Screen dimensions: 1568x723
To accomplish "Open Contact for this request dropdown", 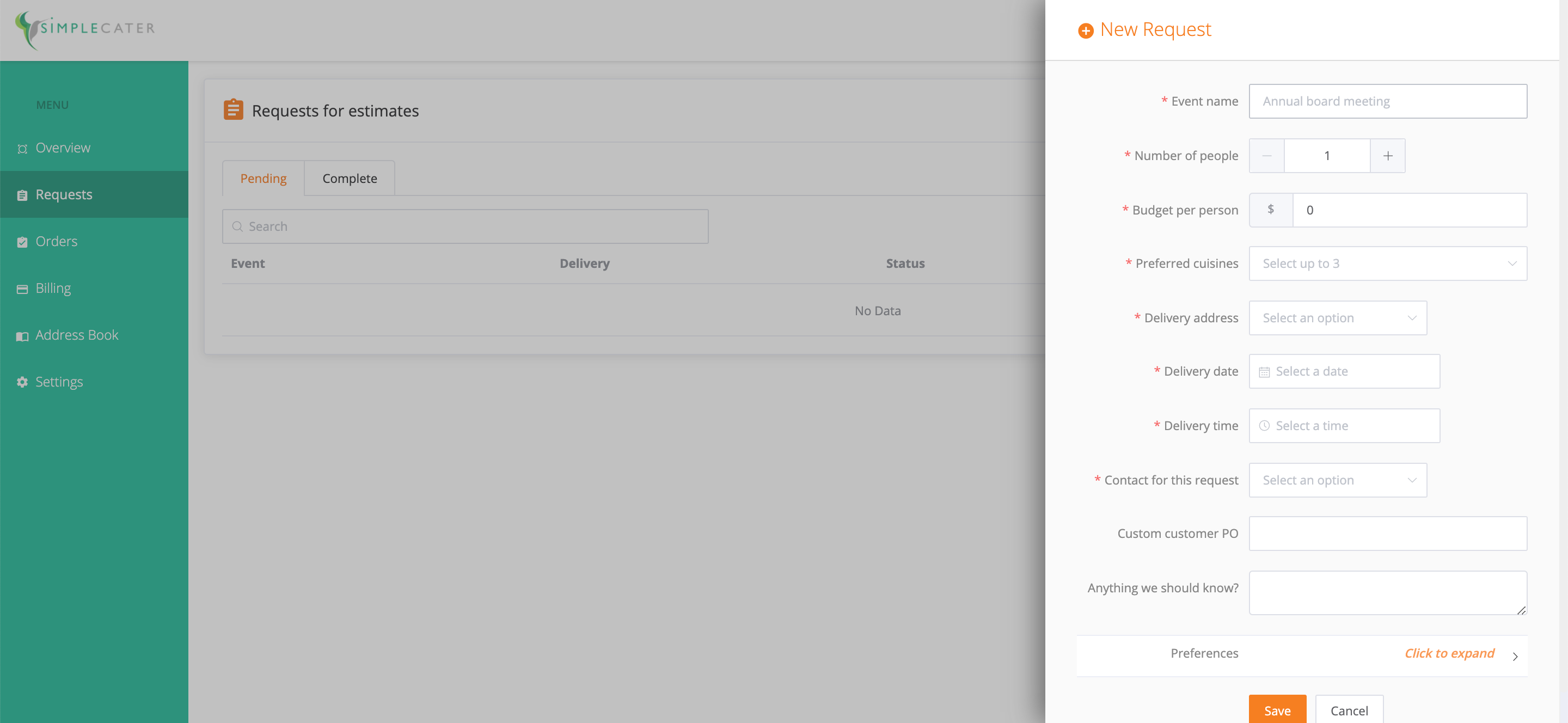I will point(1337,480).
